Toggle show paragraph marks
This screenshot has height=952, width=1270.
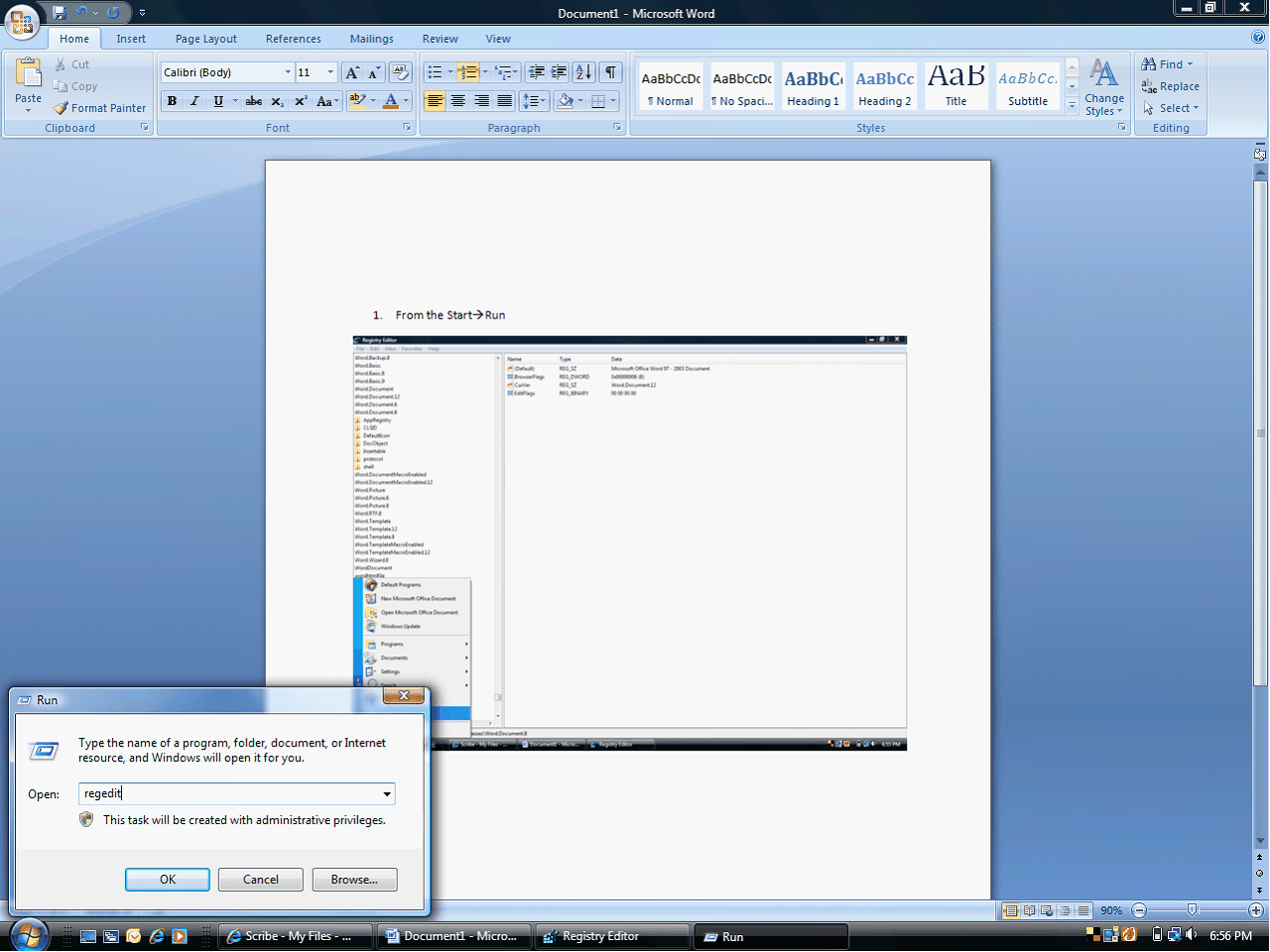pos(611,72)
